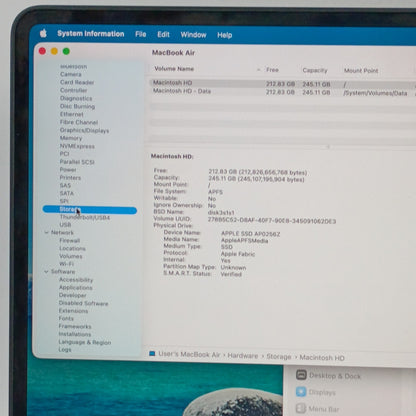
Task: Select Thunderbolt/USB4 in the sidebar
Action: pos(85,217)
